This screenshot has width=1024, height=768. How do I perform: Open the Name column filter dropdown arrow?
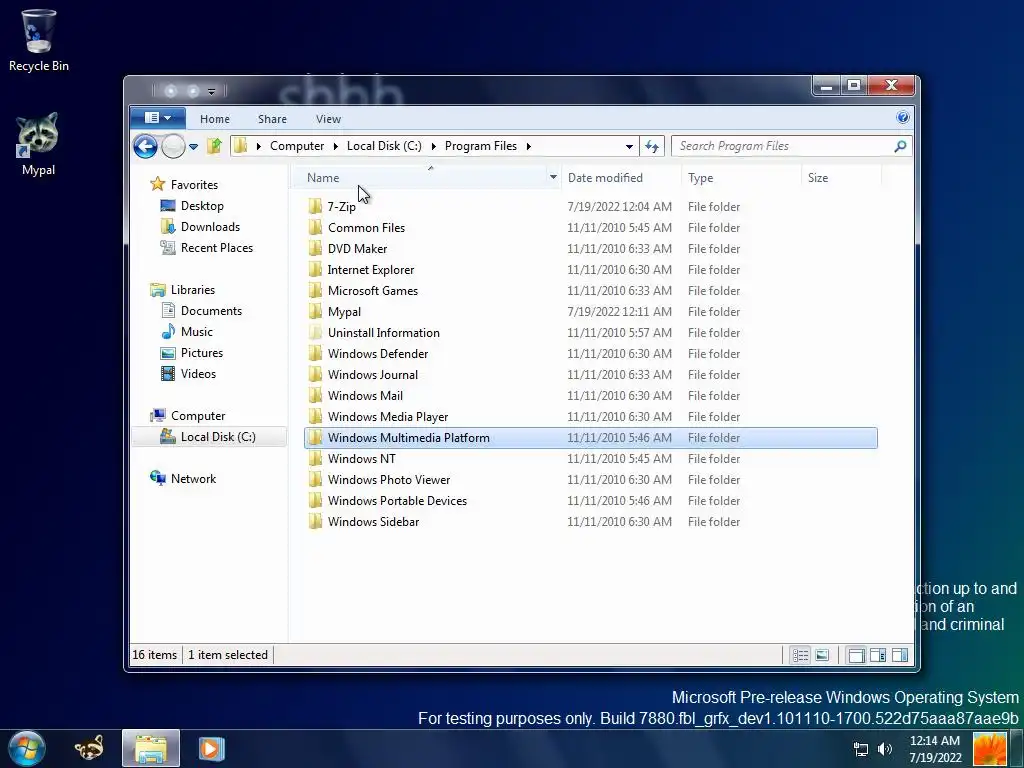553,178
